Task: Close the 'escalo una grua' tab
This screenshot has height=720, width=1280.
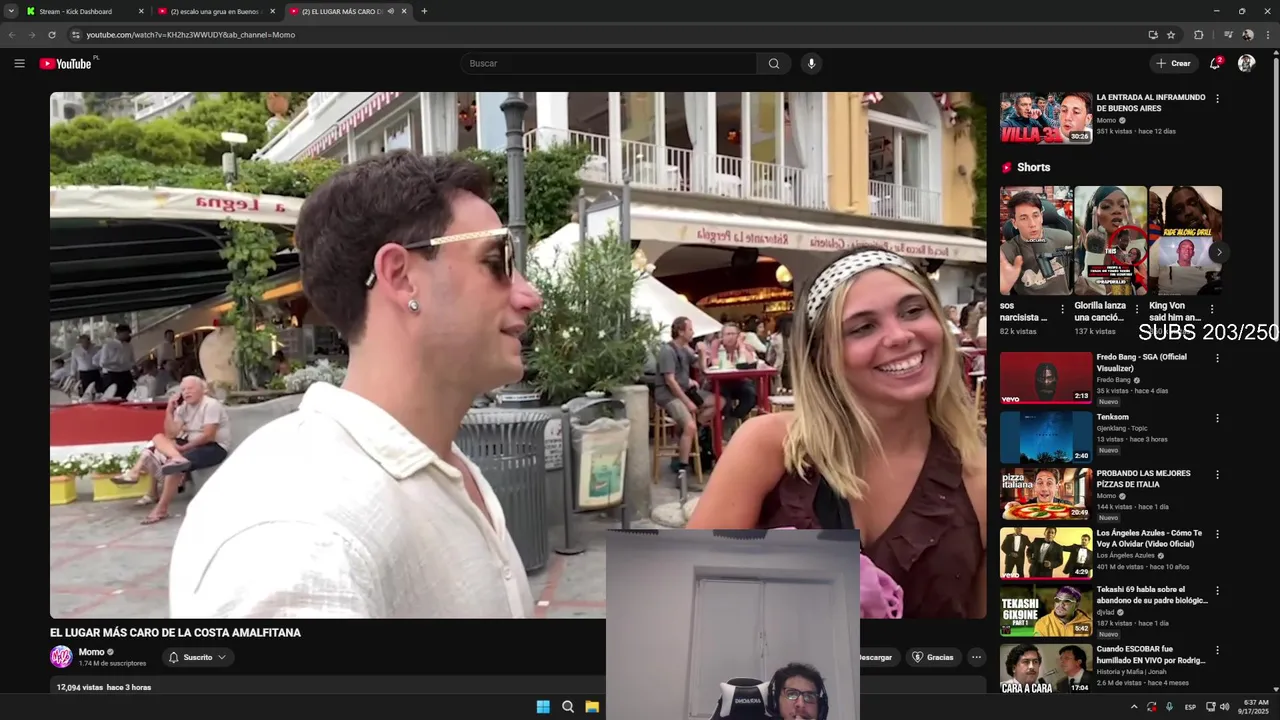Action: [x=272, y=11]
